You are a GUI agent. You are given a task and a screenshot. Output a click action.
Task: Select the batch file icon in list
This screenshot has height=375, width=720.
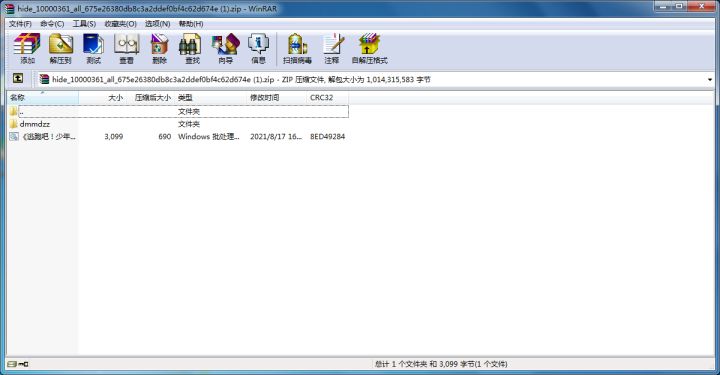(14, 136)
